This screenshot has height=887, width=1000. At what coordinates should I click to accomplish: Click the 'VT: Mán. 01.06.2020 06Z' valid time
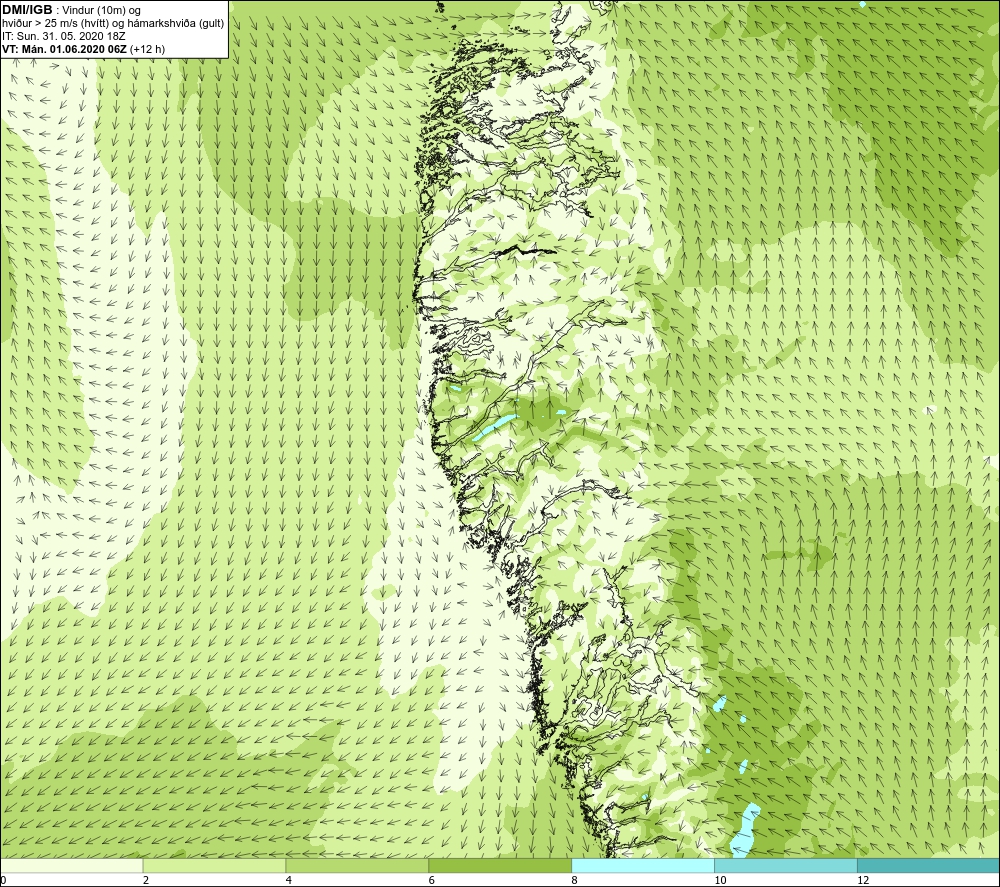pyautogui.click(x=64, y=49)
